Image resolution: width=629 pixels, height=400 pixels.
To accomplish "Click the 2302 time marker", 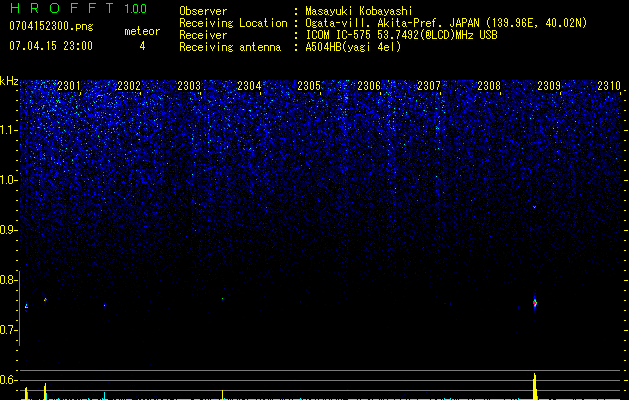I will pyautogui.click(x=129, y=85).
